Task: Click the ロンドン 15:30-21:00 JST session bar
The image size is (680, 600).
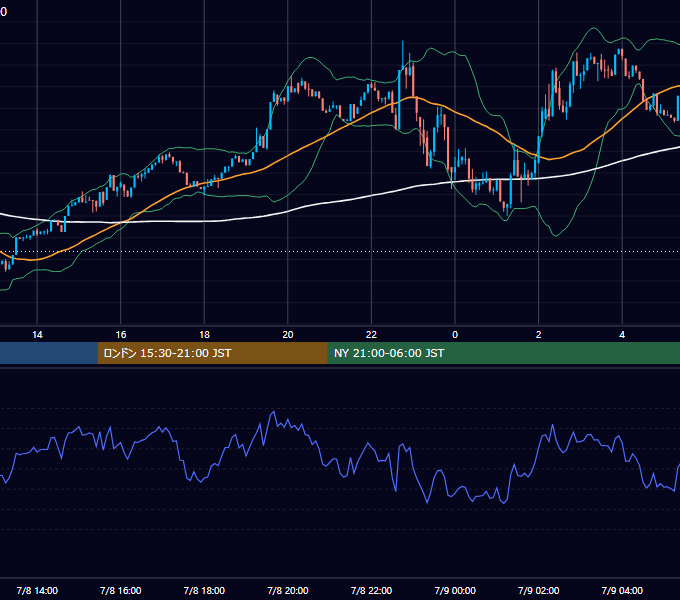Action: [212, 353]
